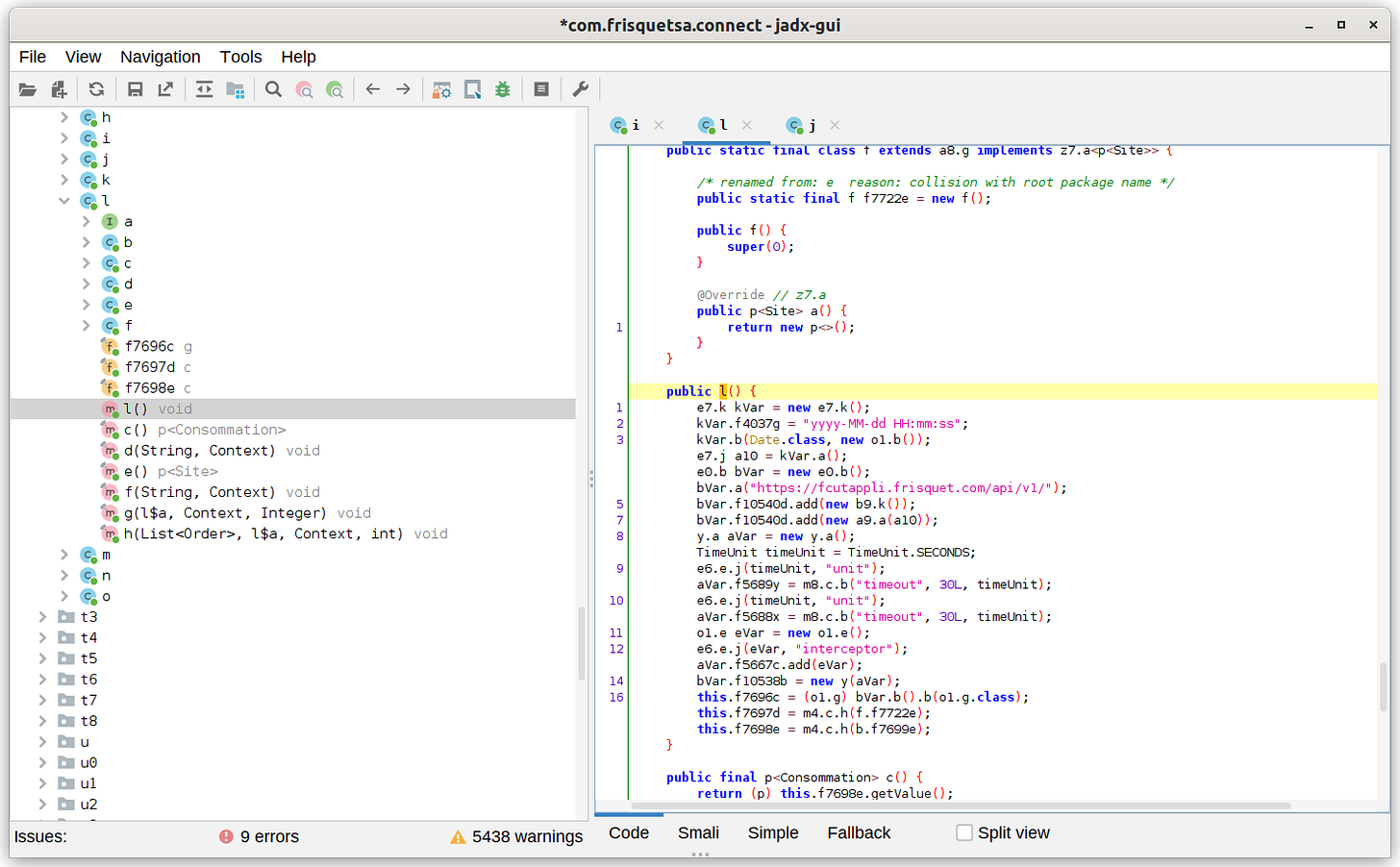The height and width of the screenshot is (867, 1400).
Task: Enable the Split view checkbox
Action: pyautogui.click(x=964, y=832)
